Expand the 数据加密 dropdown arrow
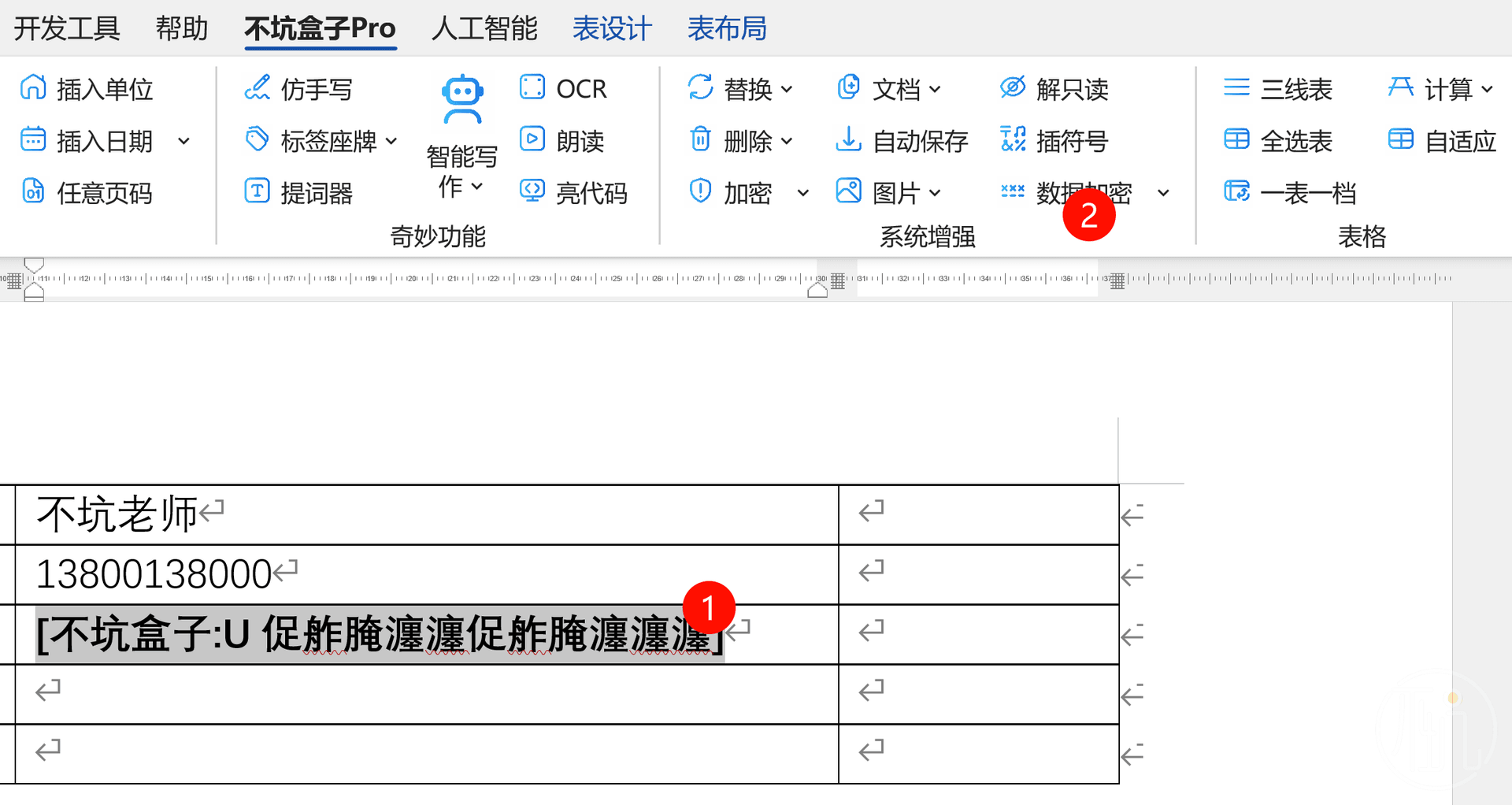Viewport: 1512px width, 805px height. pos(1163,193)
